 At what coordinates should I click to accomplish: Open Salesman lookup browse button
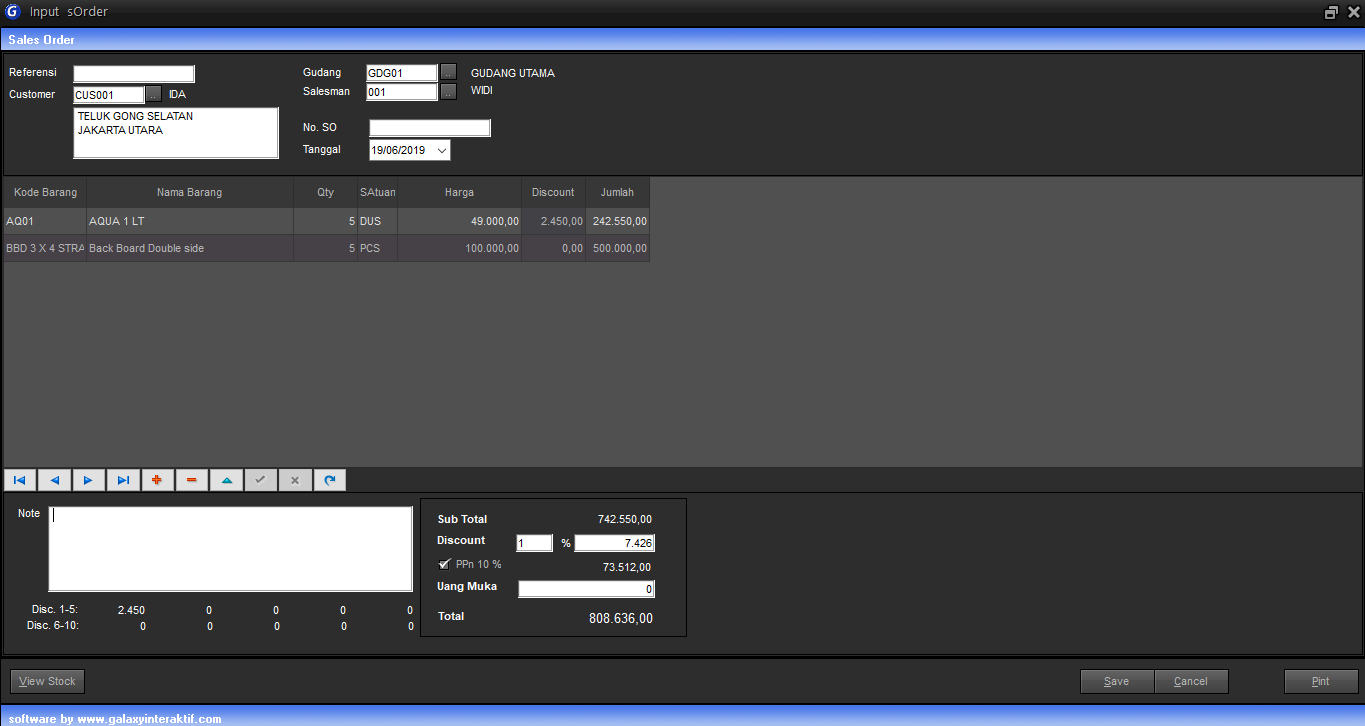[449, 92]
